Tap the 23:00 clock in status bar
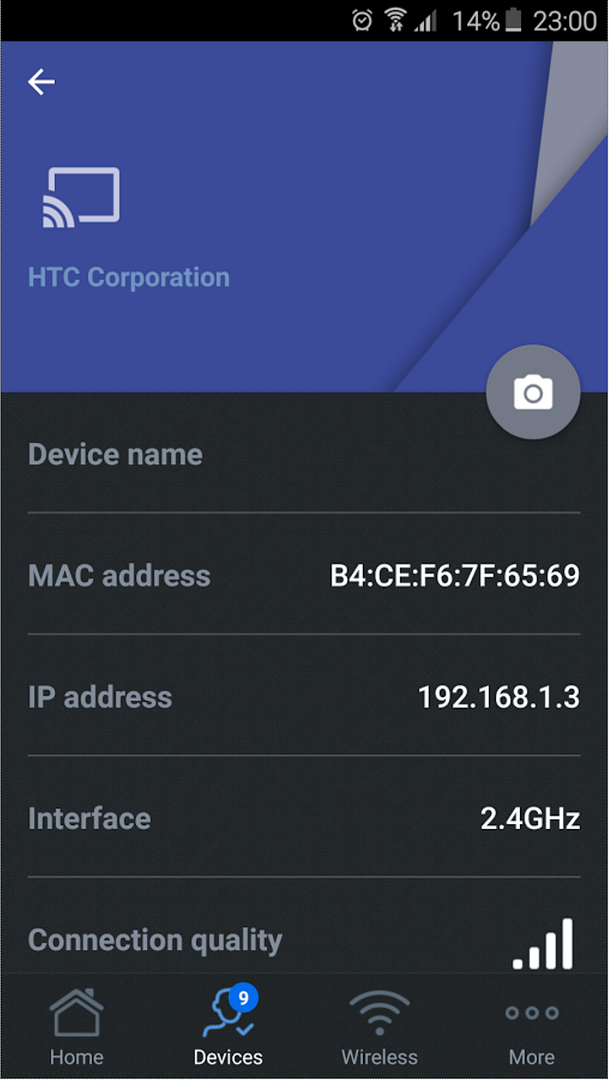 pos(565,20)
